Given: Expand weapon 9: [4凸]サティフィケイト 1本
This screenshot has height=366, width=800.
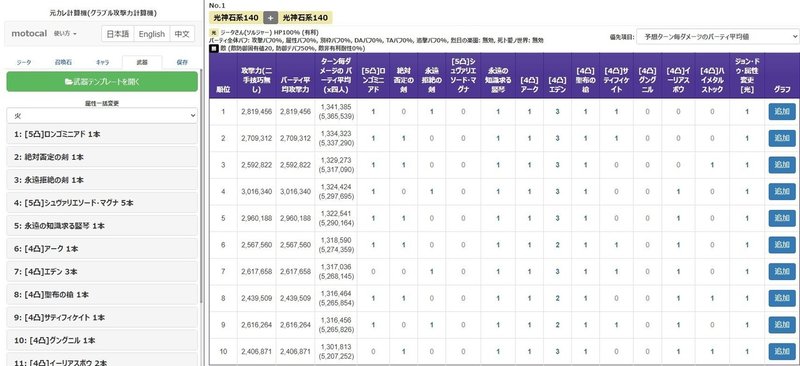Looking at the screenshot, I should pyautogui.click(x=102, y=318).
